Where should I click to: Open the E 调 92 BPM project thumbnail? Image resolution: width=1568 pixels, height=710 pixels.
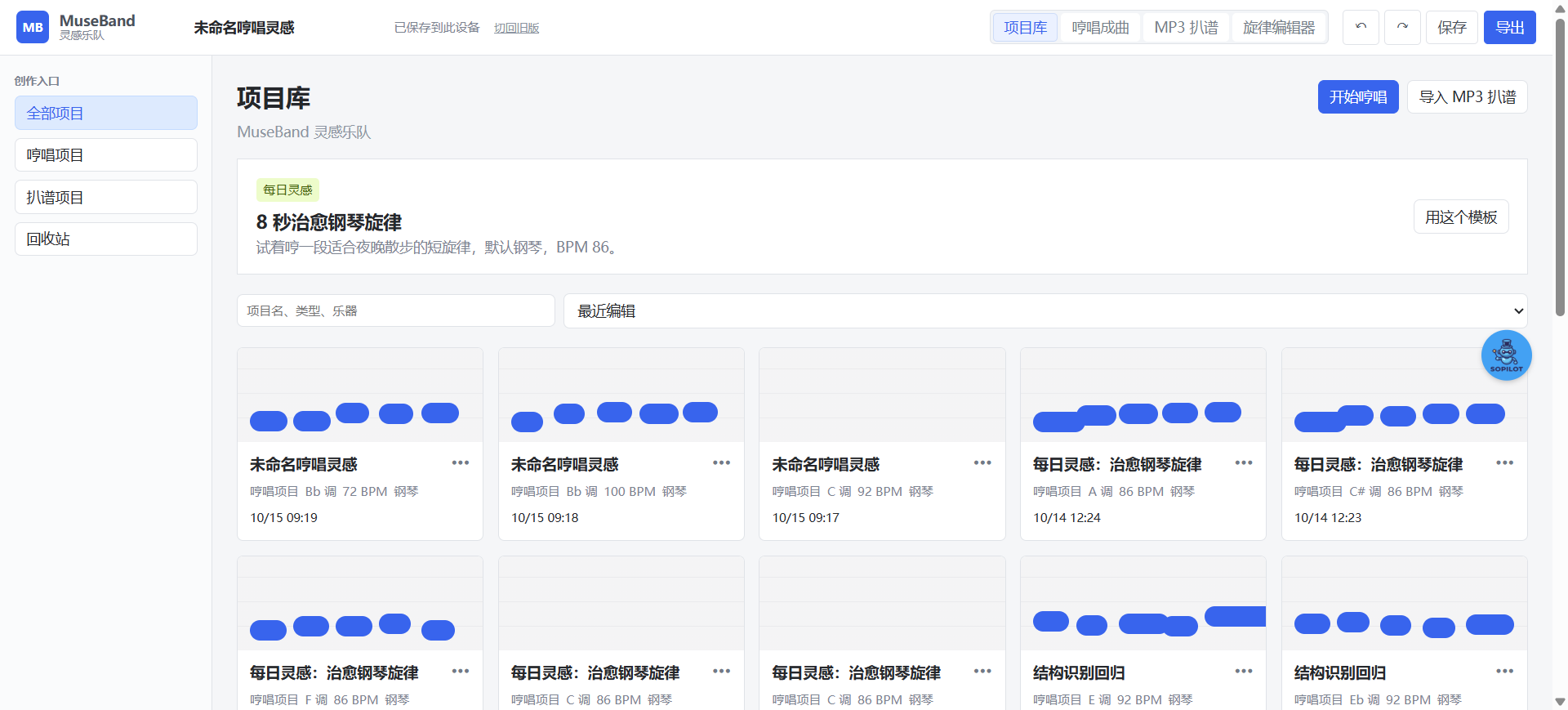(1143, 604)
